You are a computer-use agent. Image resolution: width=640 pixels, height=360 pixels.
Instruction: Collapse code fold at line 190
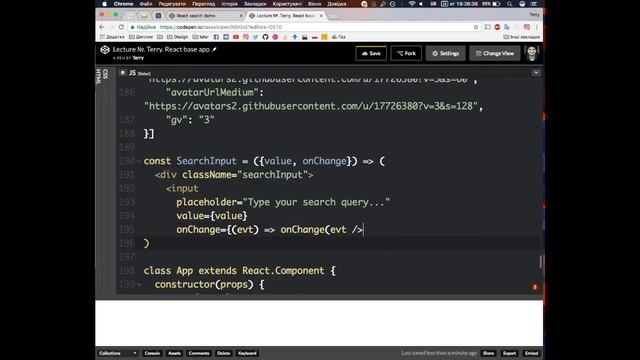click(x=139, y=161)
